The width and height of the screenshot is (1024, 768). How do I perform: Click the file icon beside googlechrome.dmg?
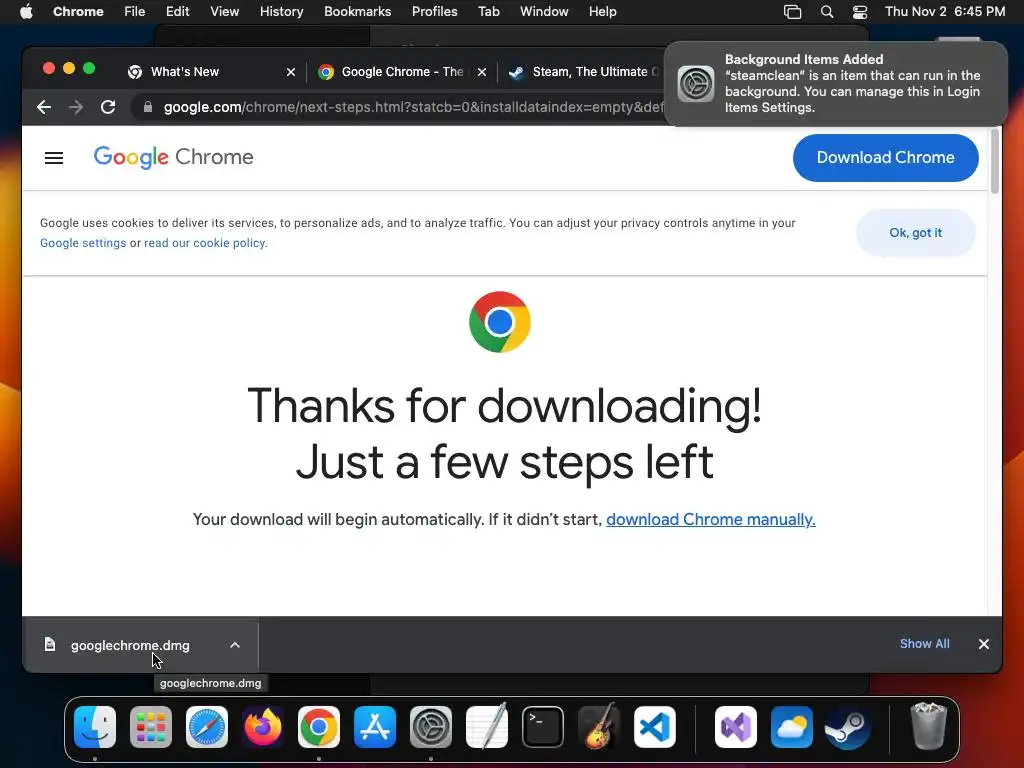[x=50, y=645]
